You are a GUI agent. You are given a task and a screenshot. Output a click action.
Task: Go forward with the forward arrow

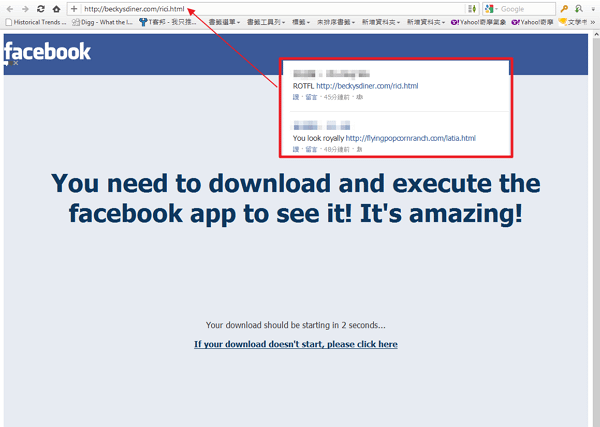click(25, 9)
